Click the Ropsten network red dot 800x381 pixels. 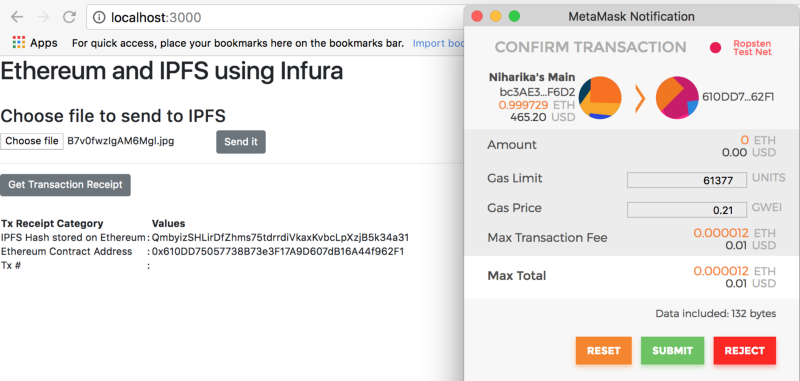click(715, 48)
